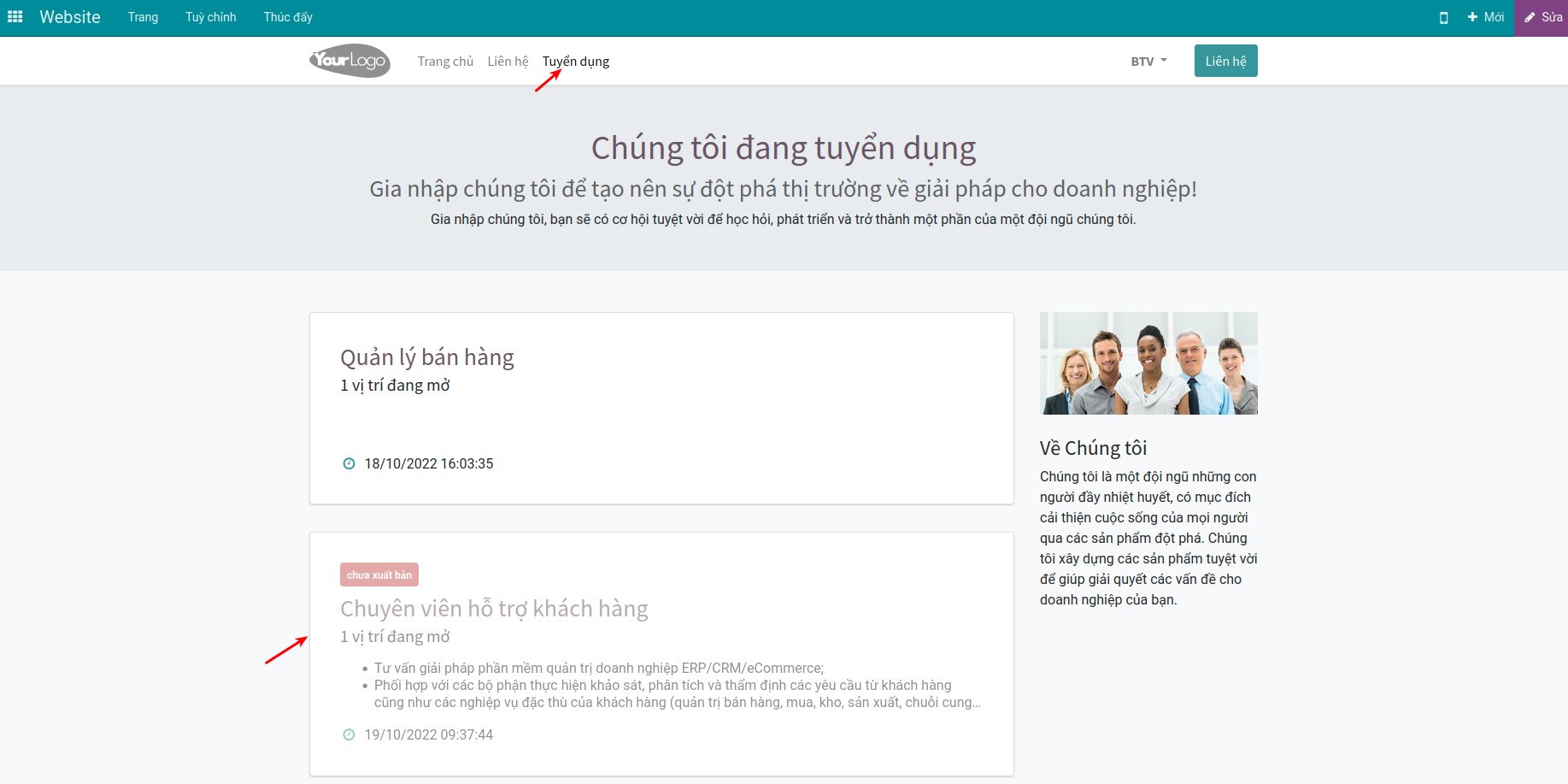Open the Tuỳ chỉnh menu
Screen dimensions: 1568x784
click(x=210, y=16)
